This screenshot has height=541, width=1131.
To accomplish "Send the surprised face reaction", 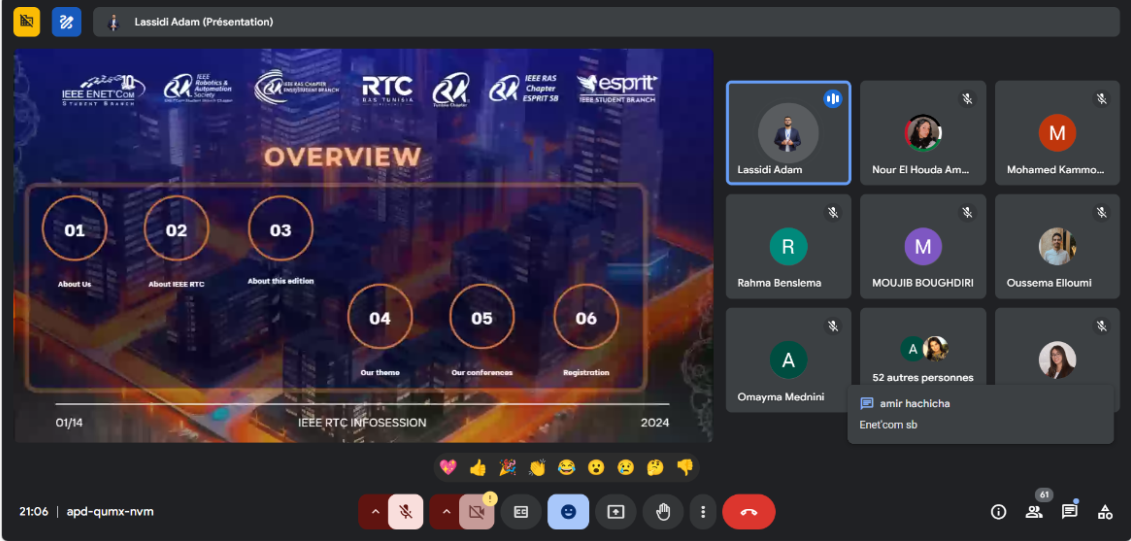I will 596,467.
